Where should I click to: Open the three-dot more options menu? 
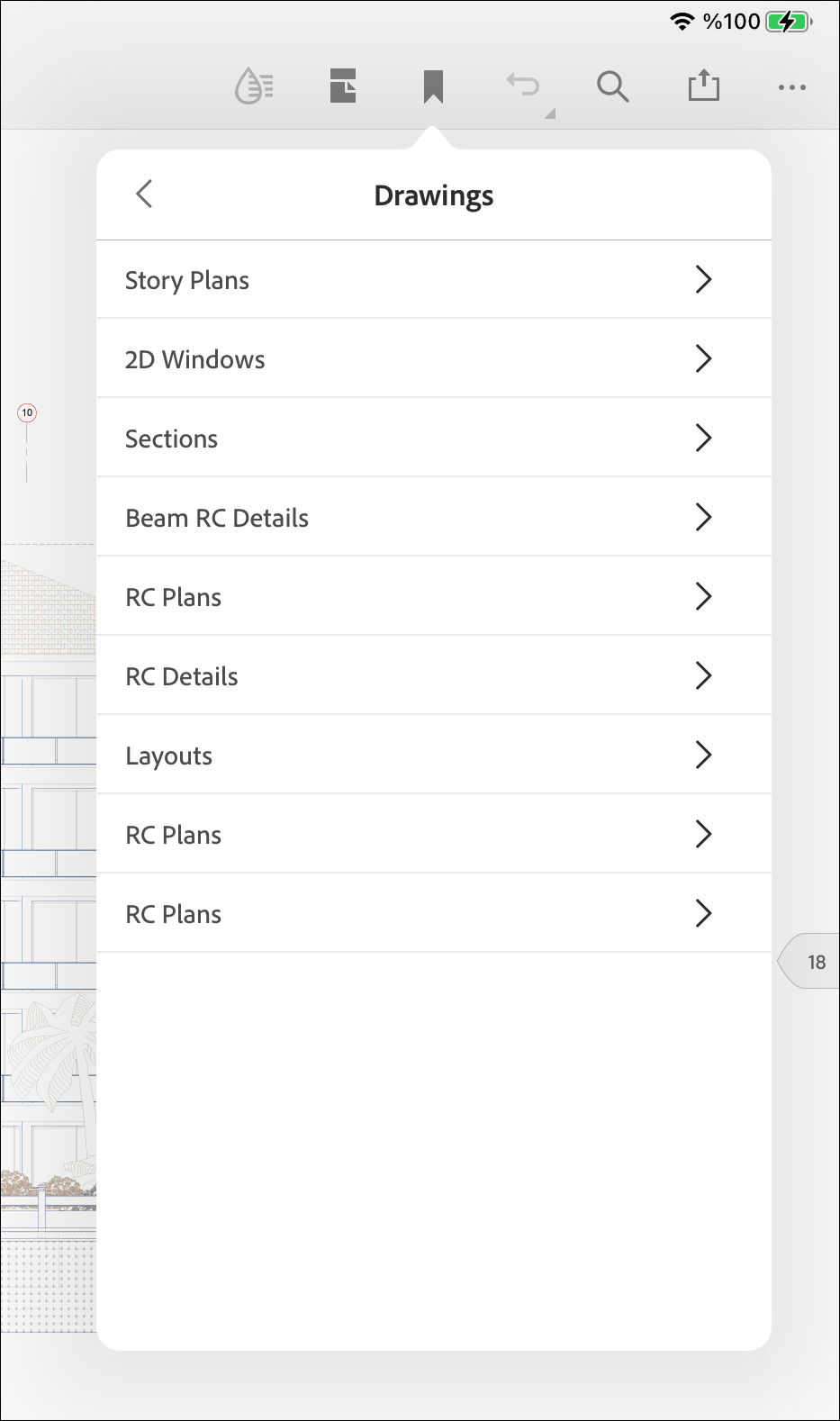792,87
